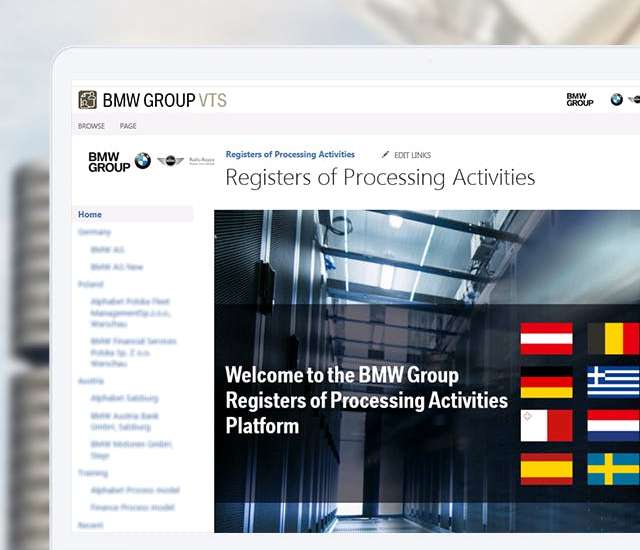Select the Austrian flag
640x550 pixels.
click(546, 338)
